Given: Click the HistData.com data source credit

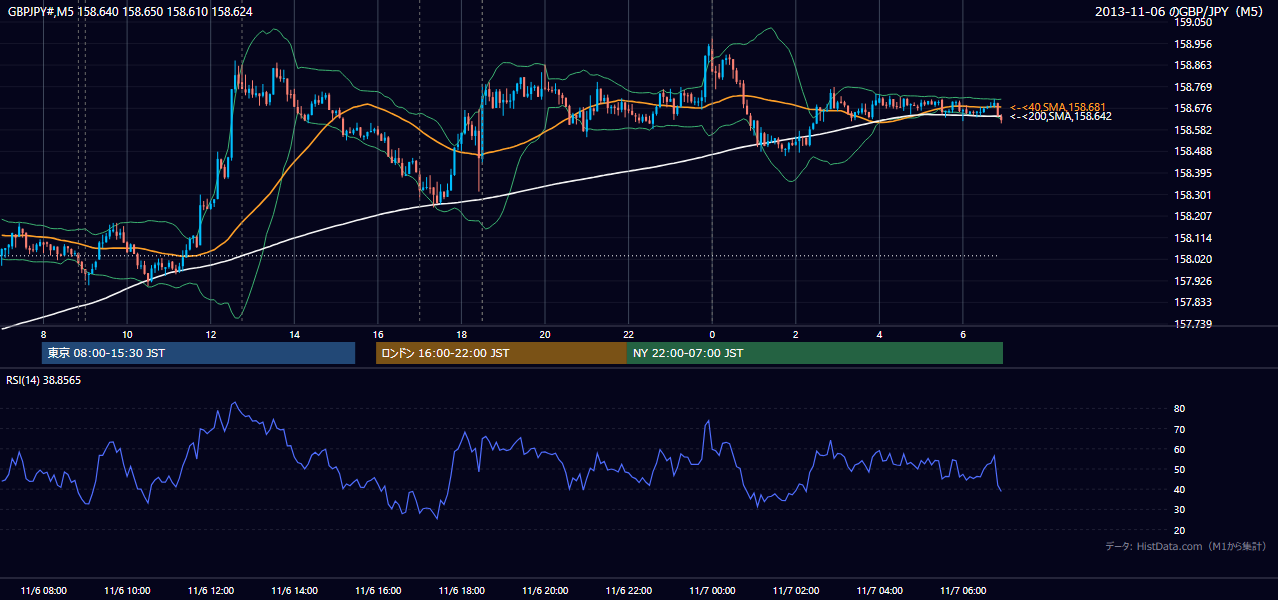Looking at the screenshot, I should (1186, 546).
